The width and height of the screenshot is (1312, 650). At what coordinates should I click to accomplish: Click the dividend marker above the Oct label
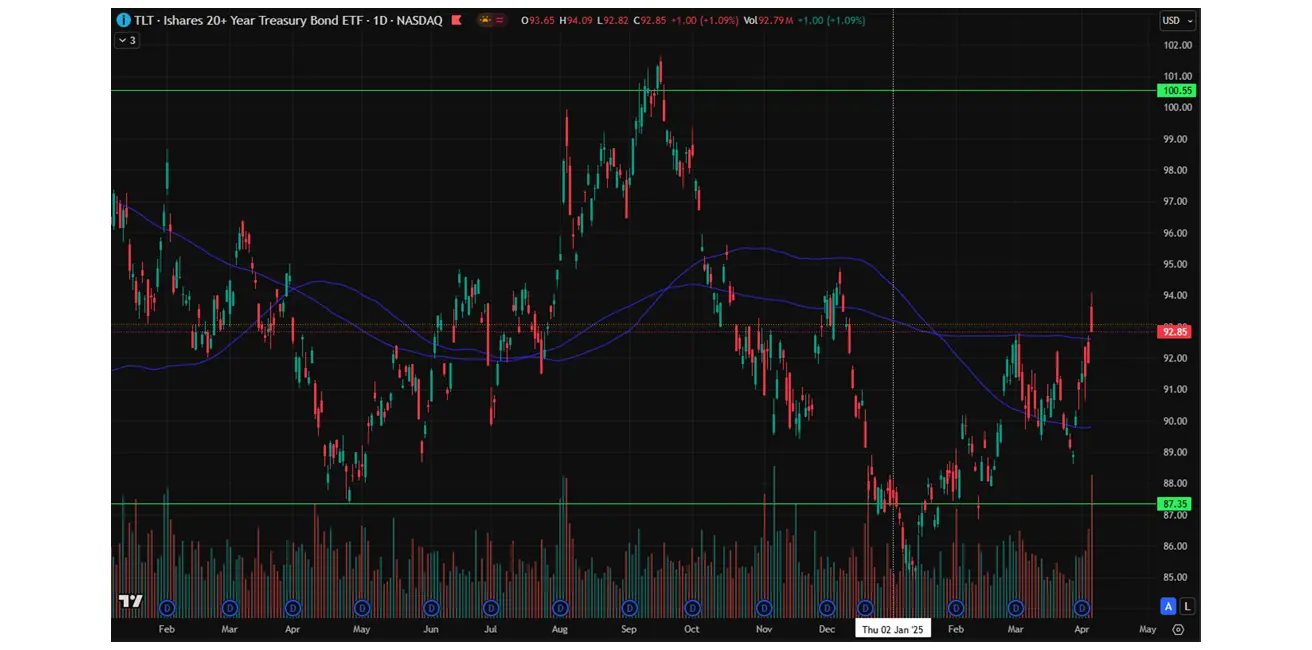pos(691,607)
